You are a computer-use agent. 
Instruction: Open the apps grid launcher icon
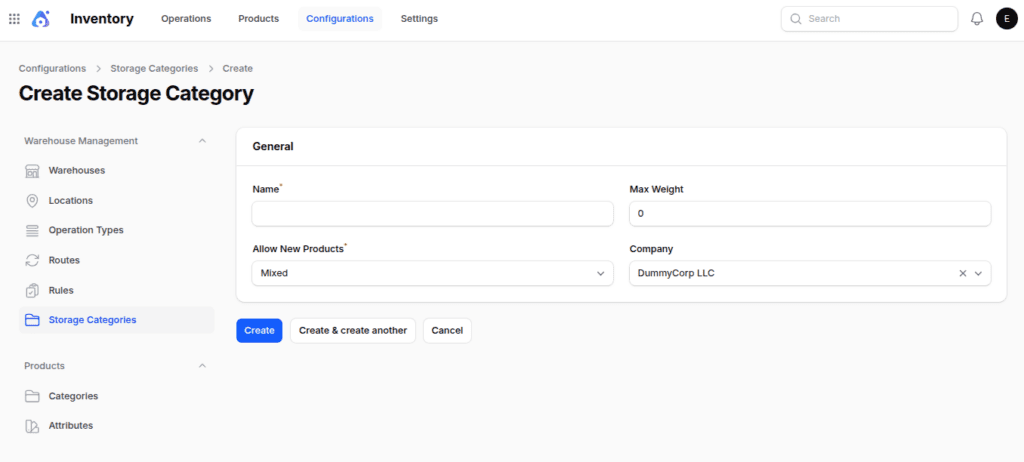(x=14, y=19)
